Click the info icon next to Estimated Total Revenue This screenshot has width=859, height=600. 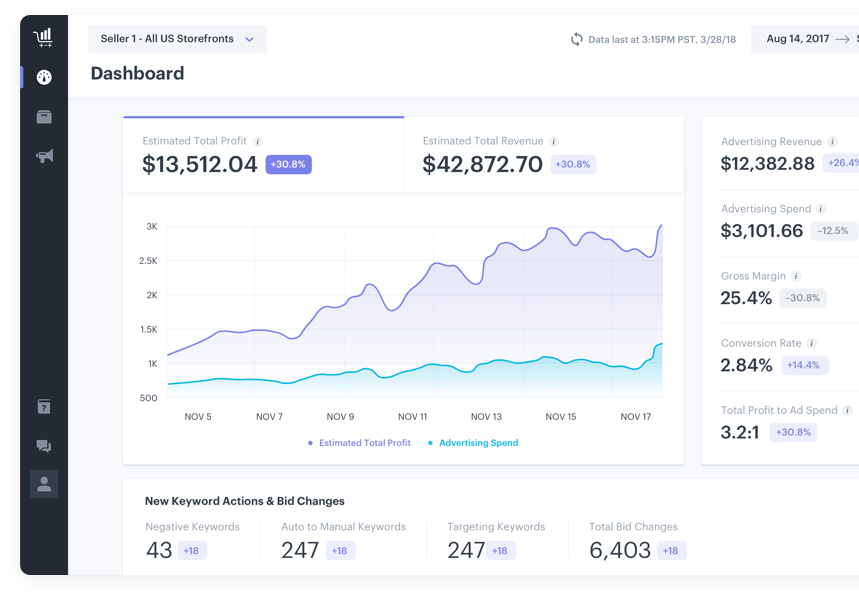tap(555, 141)
